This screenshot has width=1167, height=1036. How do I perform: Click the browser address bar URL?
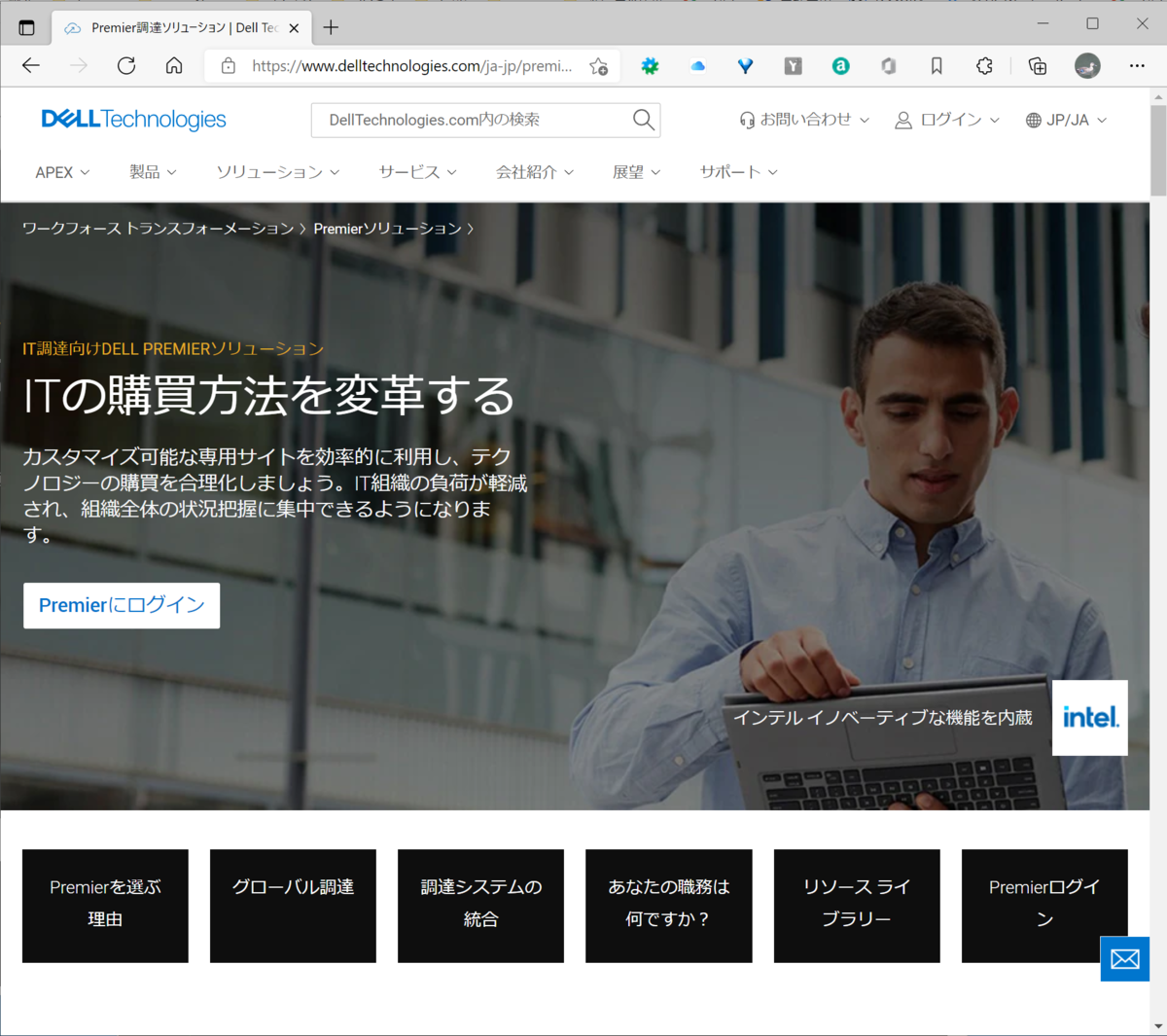point(411,66)
